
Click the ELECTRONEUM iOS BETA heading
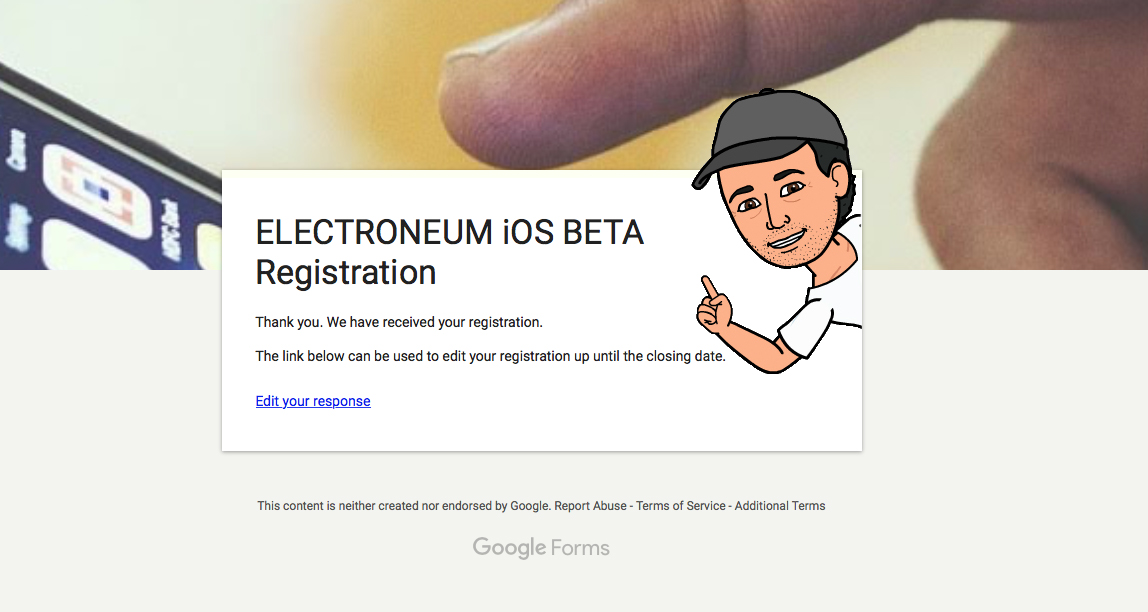449,233
